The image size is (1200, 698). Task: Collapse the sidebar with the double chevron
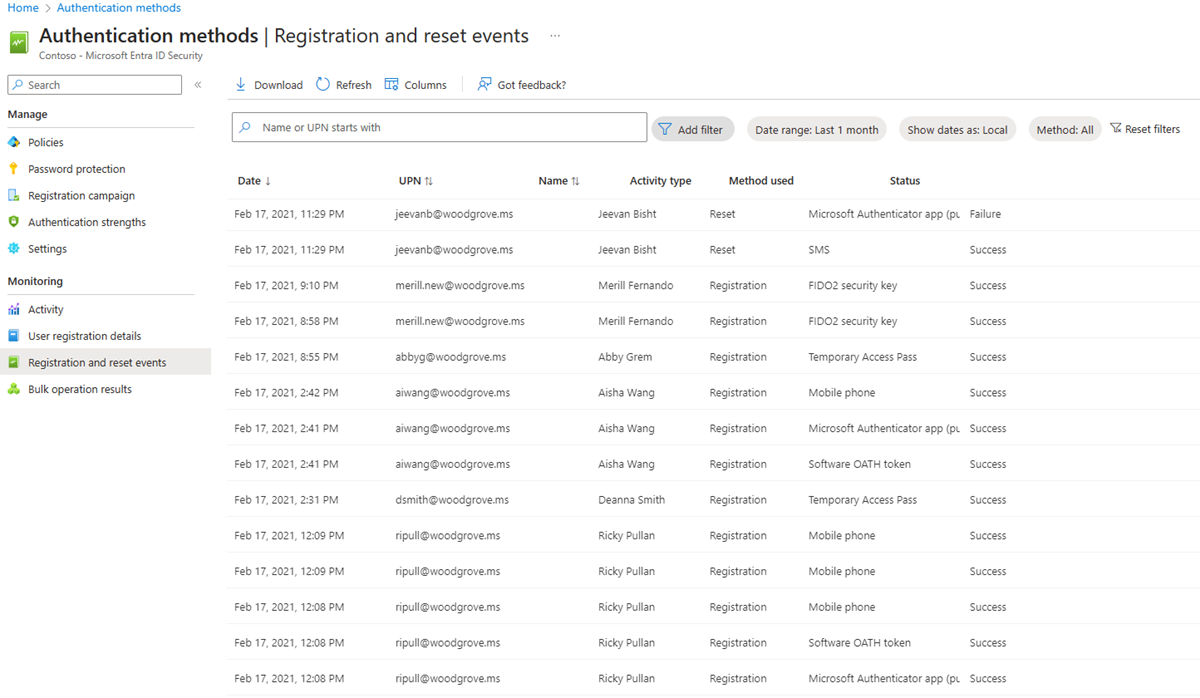pyautogui.click(x=198, y=84)
